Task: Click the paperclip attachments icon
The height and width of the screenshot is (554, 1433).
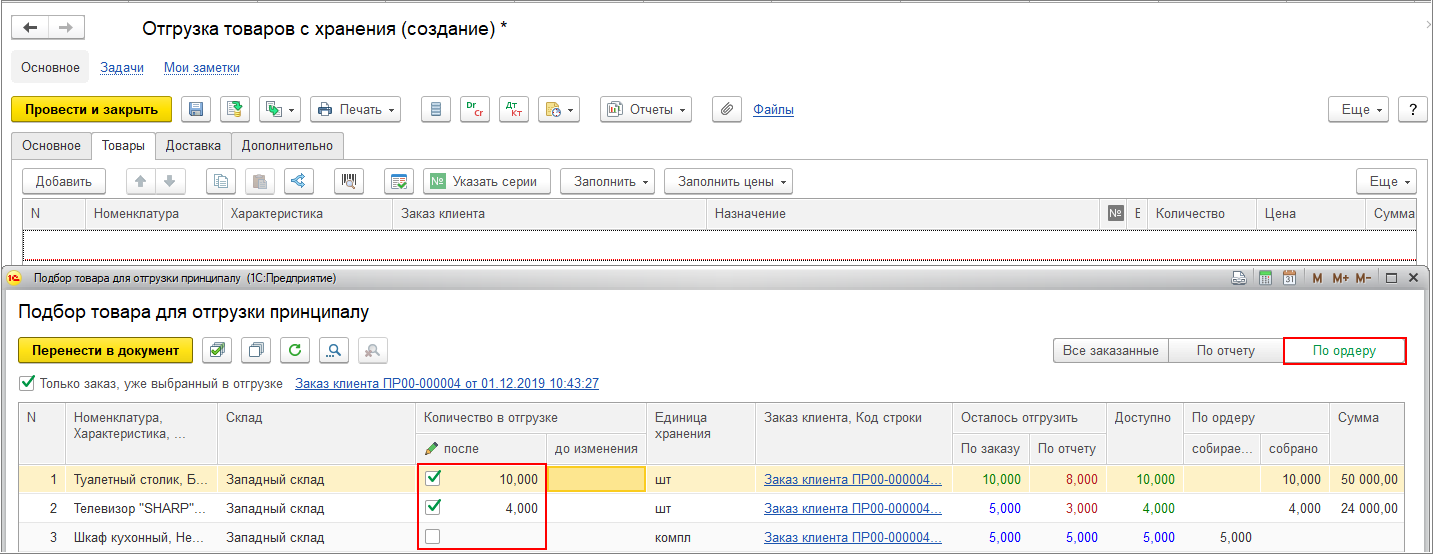Action: point(727,109)
